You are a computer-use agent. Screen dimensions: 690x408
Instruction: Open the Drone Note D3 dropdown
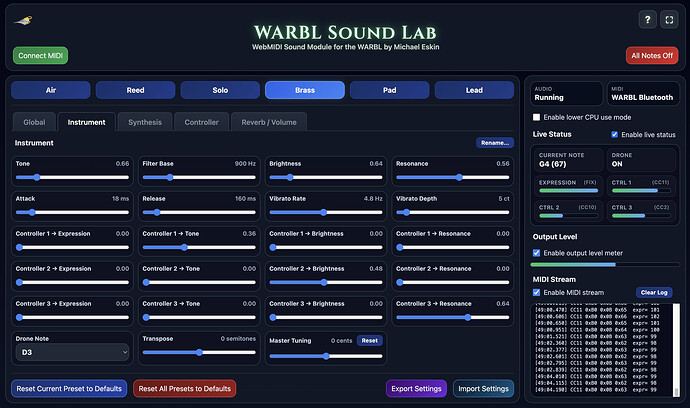click(x=72, y=352)
